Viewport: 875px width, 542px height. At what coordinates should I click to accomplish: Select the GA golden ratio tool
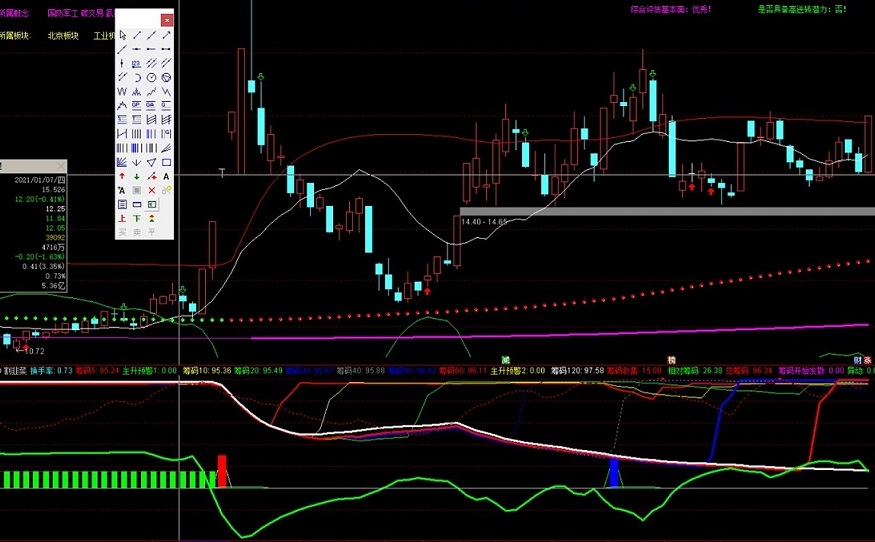click(151, 105)
